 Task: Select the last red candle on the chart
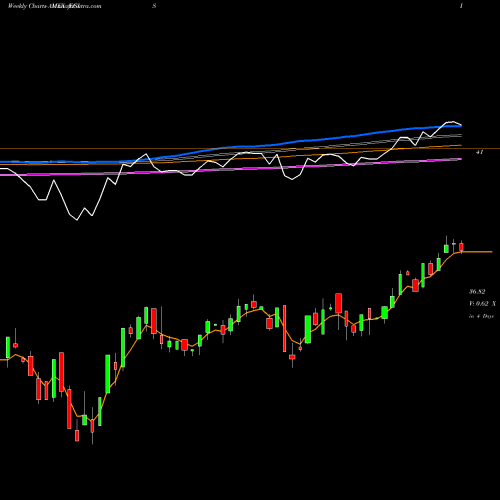click(x=461, y=247)
